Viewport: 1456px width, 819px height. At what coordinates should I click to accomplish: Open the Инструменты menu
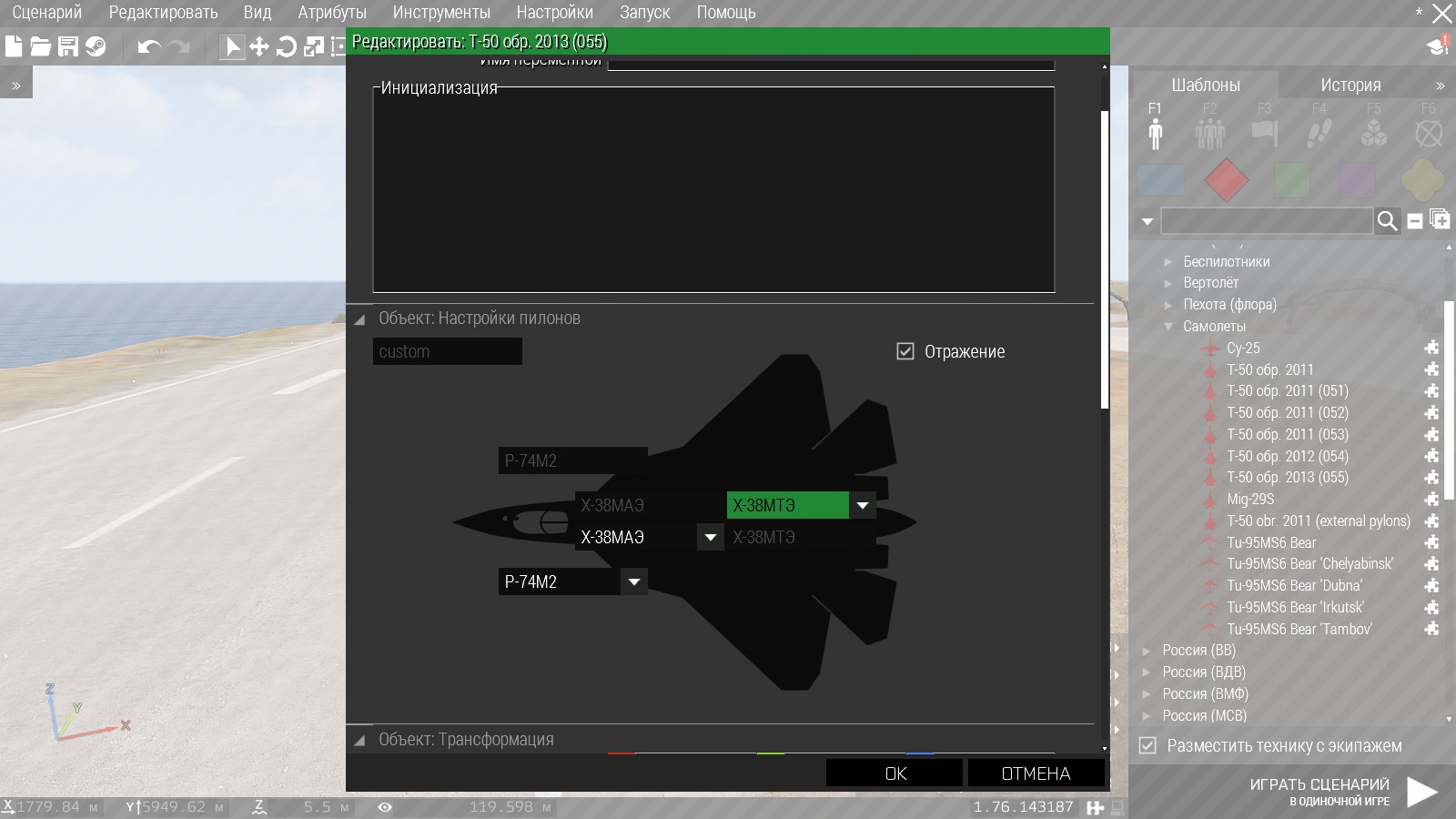pyautogui.click(x=441, y=13)
